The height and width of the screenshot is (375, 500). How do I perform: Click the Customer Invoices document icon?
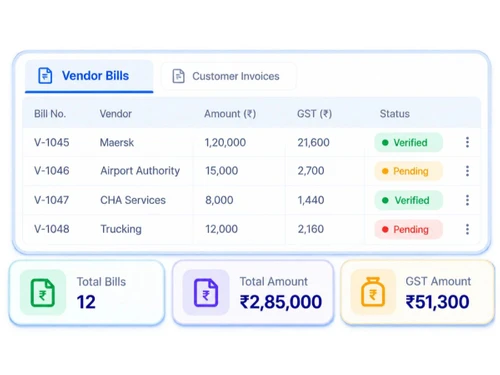tap(178, 76)
